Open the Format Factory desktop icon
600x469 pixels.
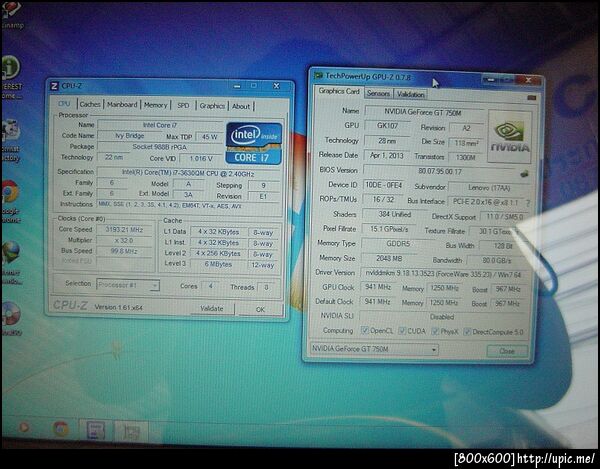(11, 140)
